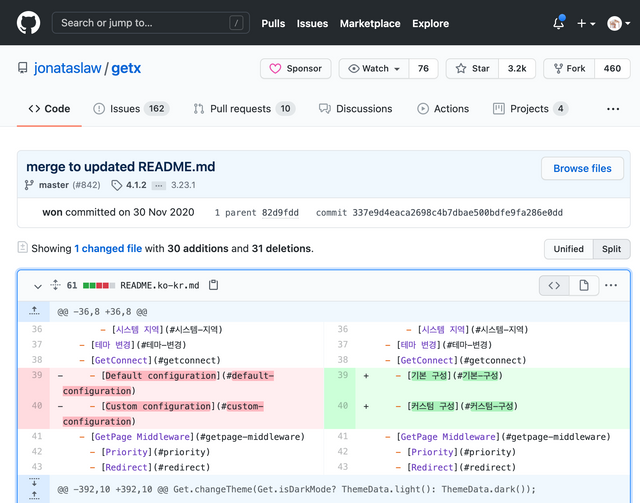Open the user avatar menu

616,23
